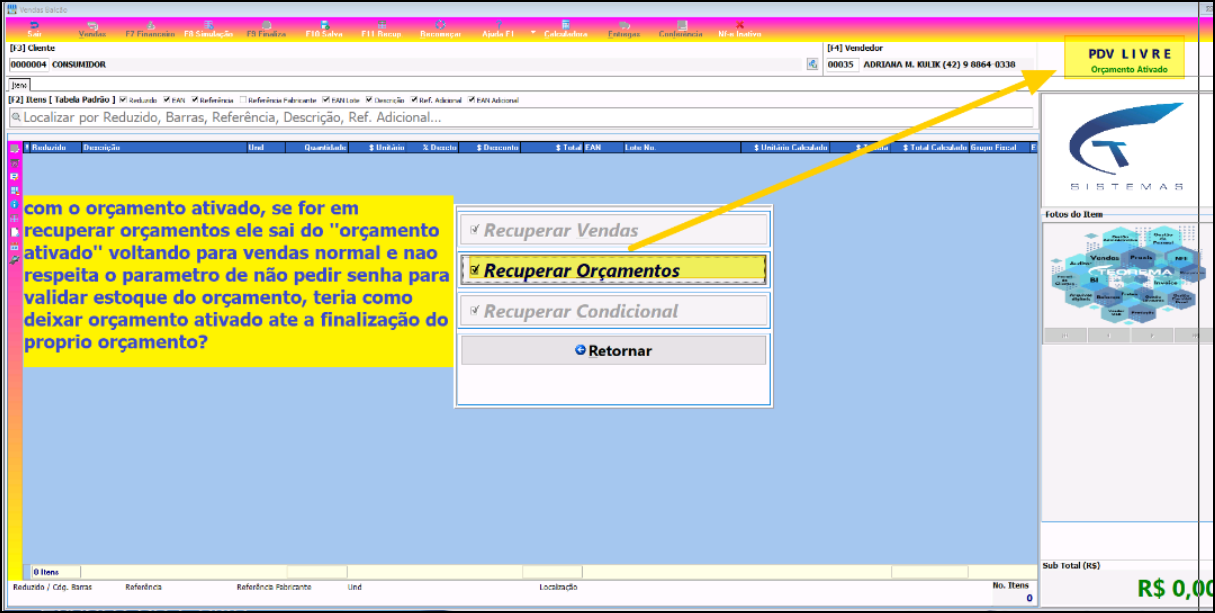Click the $ Desconto column header
This screenshot has width=1215, height=613.
(x=490, y=147)
